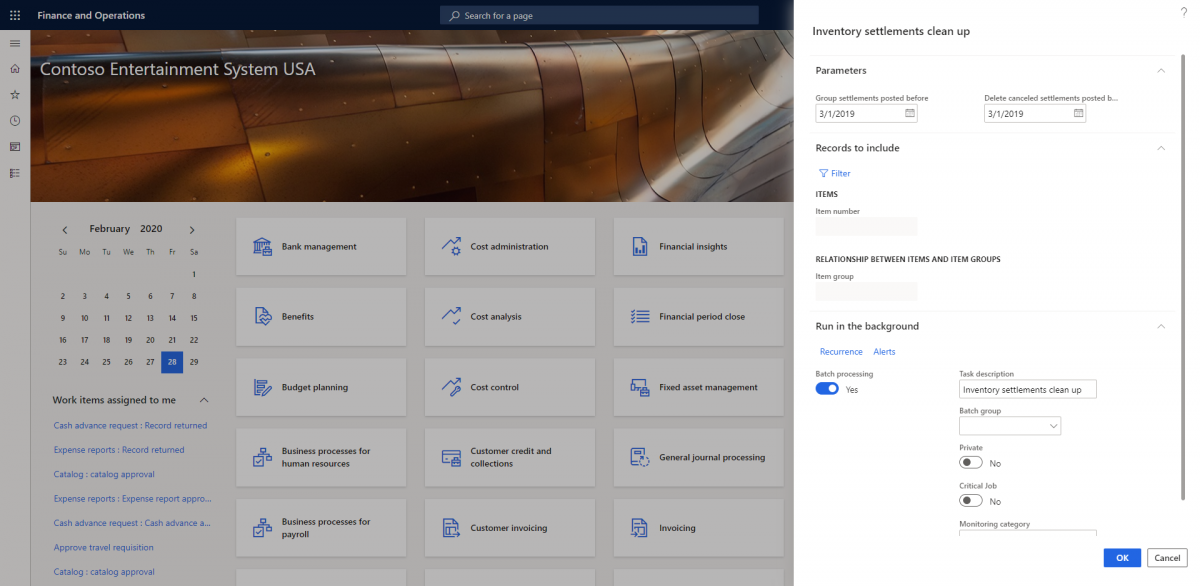Open calendar picker for Group settlements date
Viewport: 1200px width, 586px height.
909,114
